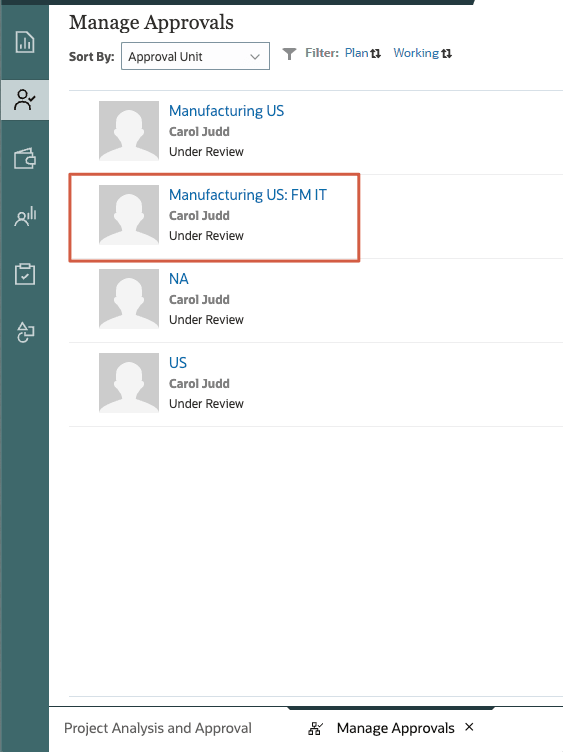Click the Sort By: label
This screenshot has height=752, width=563.
point(92,57)
